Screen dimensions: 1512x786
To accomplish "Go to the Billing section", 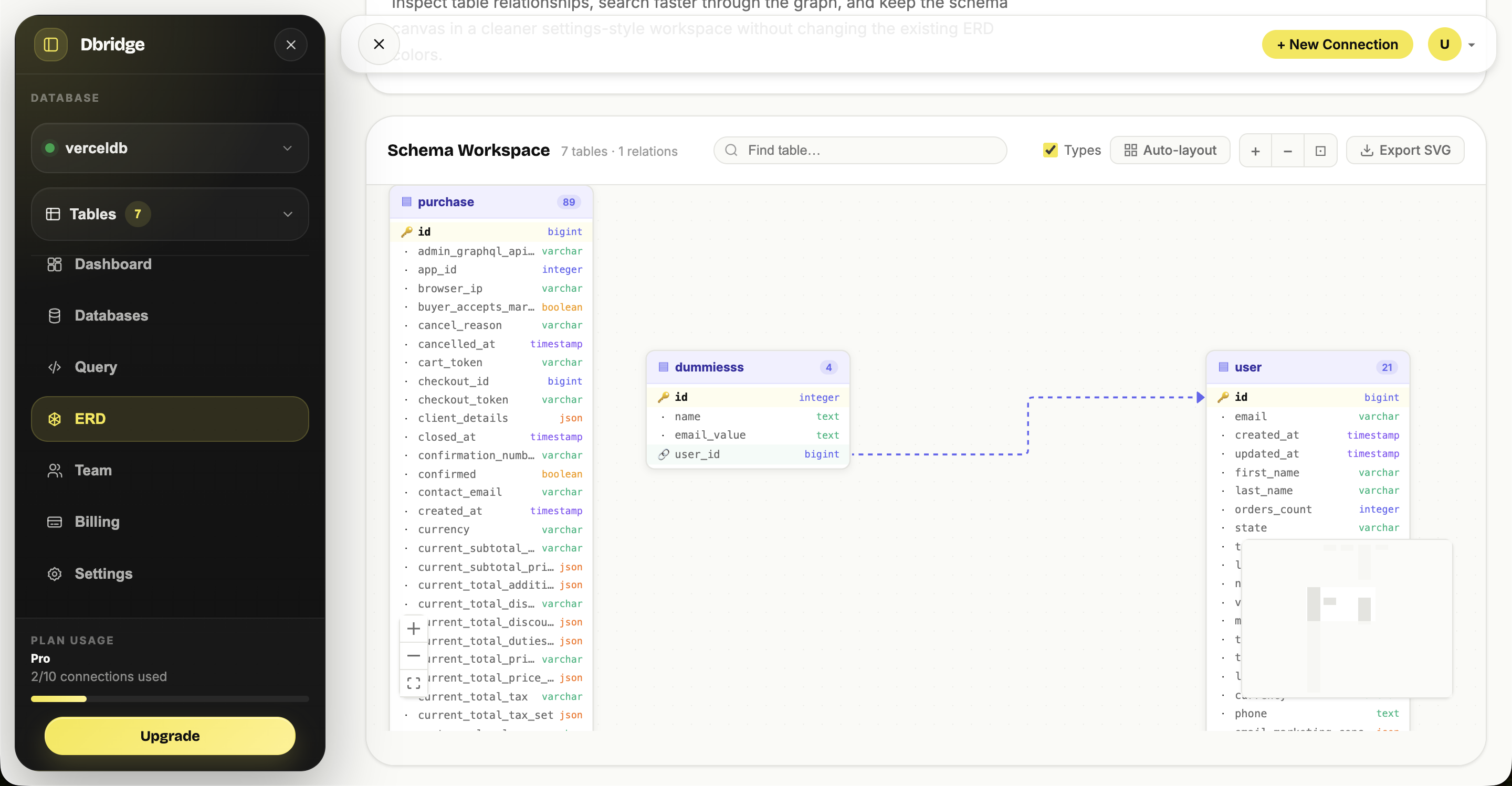I will (97, 522).
